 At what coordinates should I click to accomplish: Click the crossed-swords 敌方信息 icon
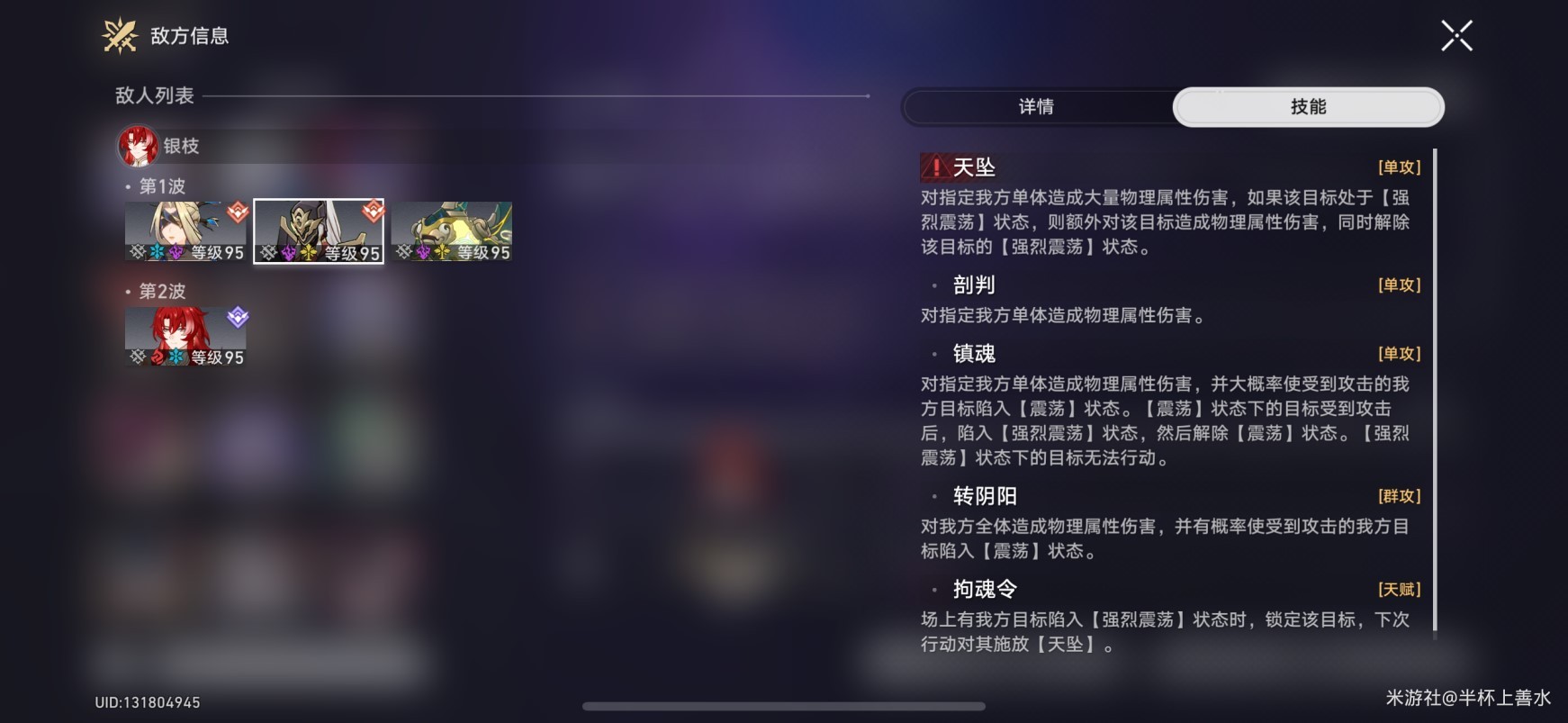coord(120,36)
